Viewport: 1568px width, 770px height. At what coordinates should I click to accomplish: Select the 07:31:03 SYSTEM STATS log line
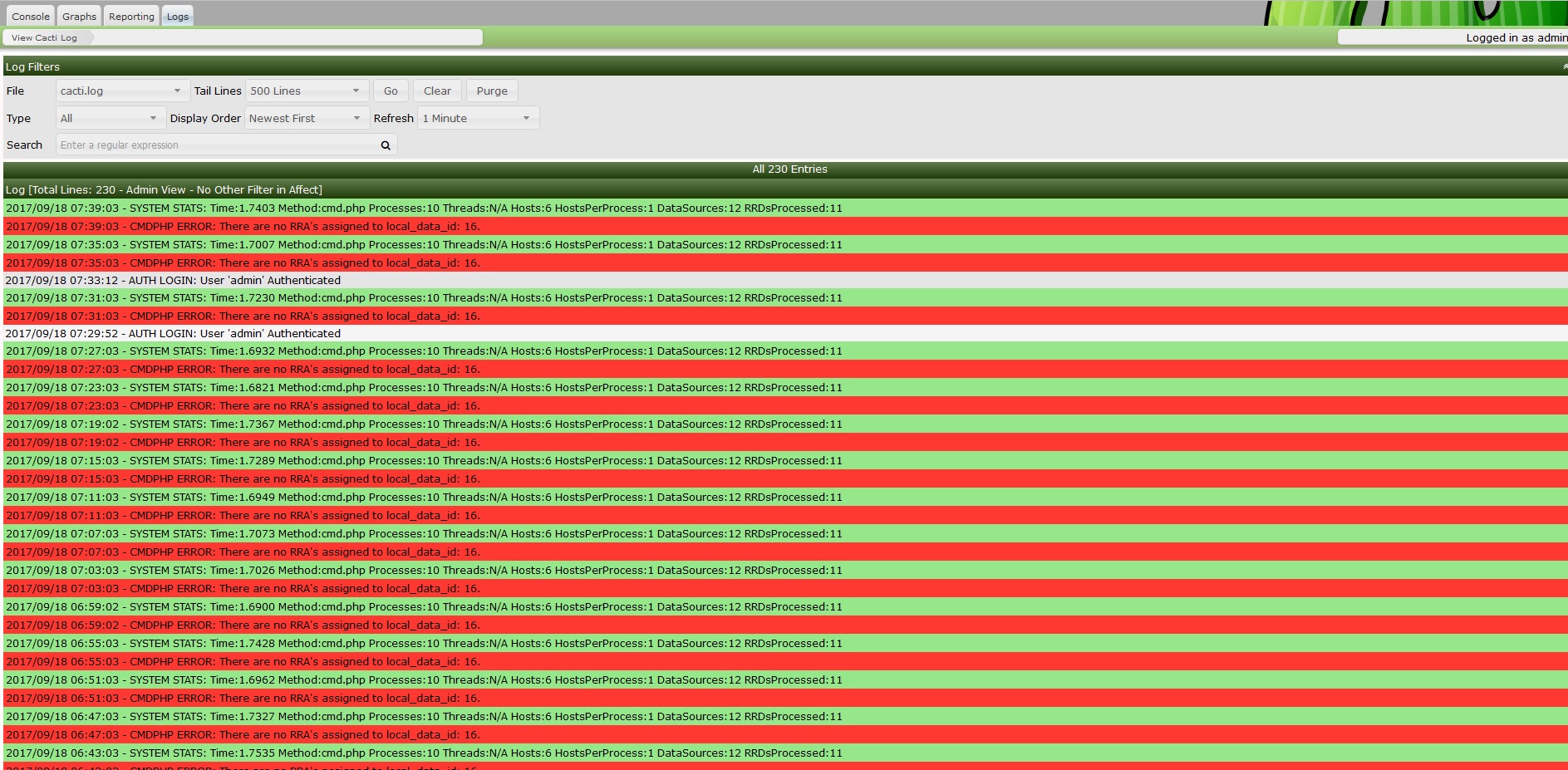point(785,297)
